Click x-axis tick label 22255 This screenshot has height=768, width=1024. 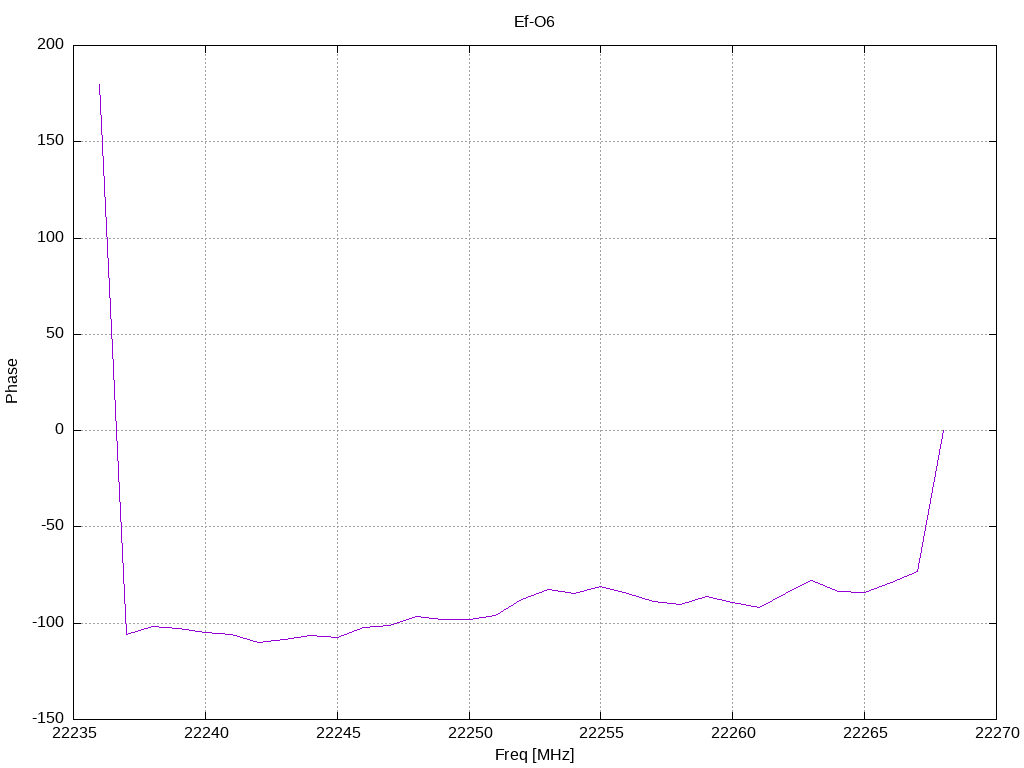click(x=601, y=733)
